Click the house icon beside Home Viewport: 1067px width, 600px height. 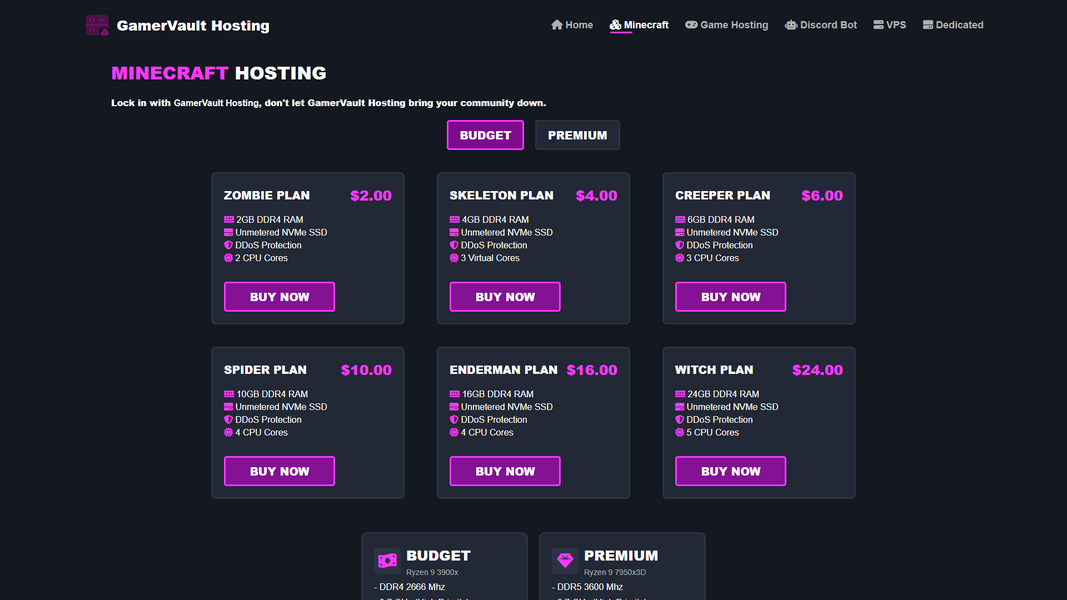[557, 24]
